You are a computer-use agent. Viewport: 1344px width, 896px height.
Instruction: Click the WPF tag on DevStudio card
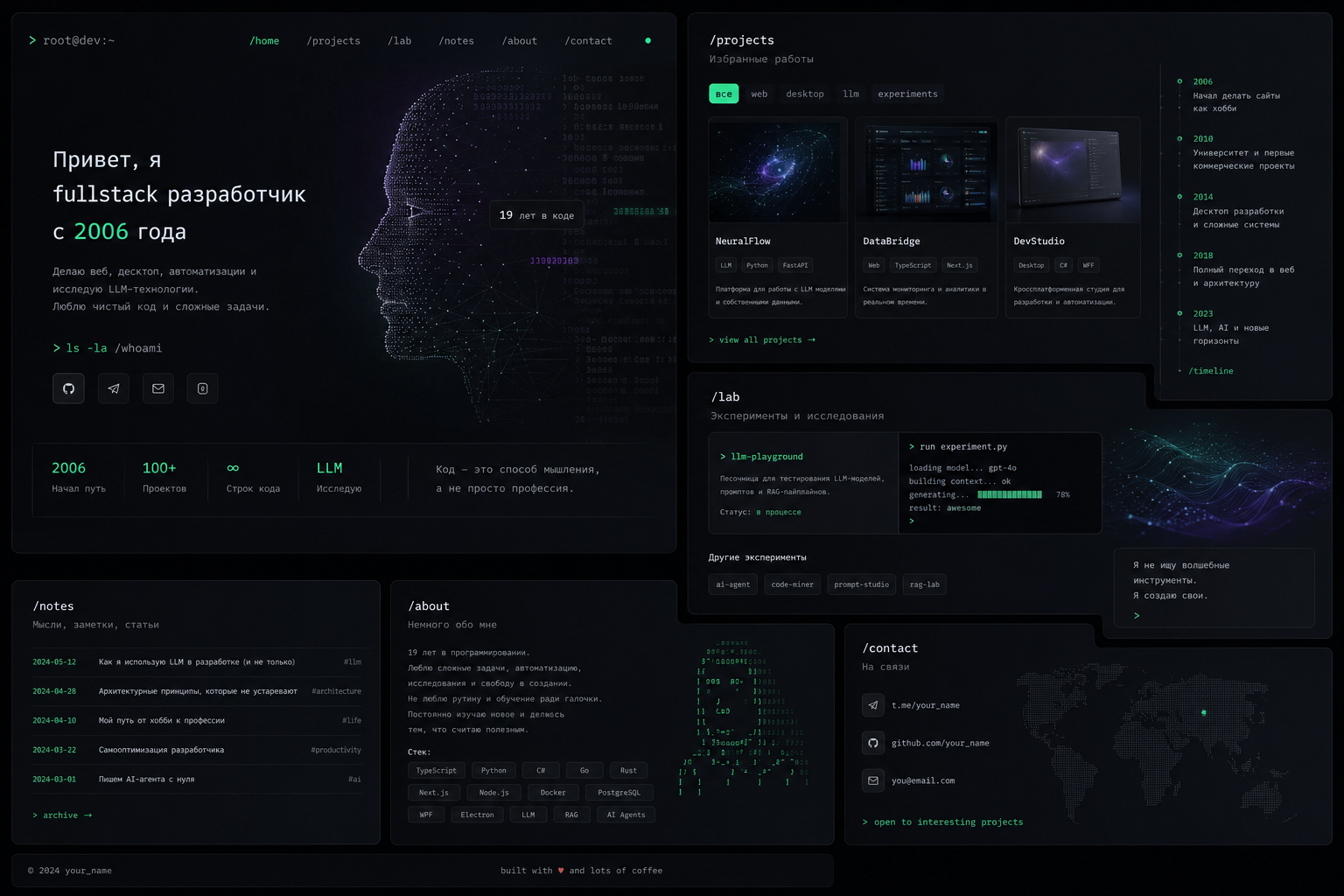pos(1088,265)
